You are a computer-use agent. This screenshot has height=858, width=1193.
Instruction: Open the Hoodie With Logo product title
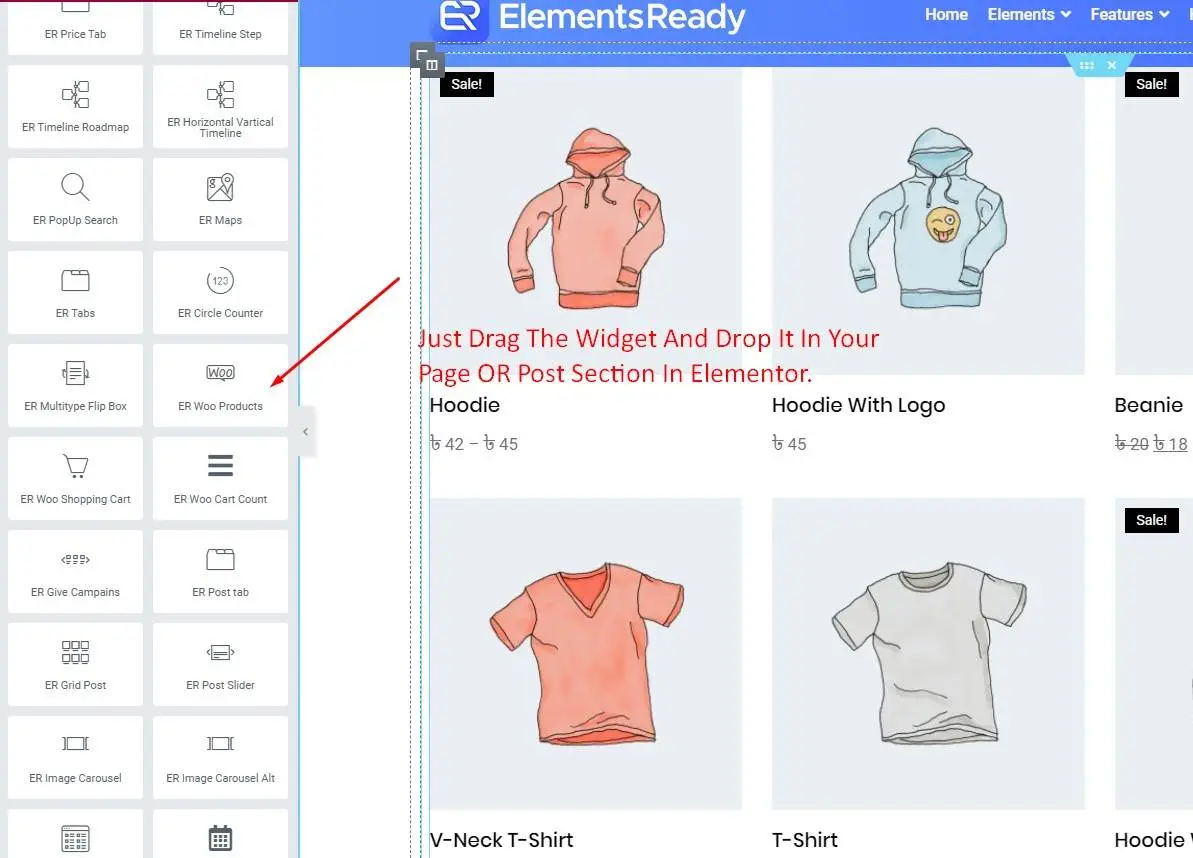point(858,405)
